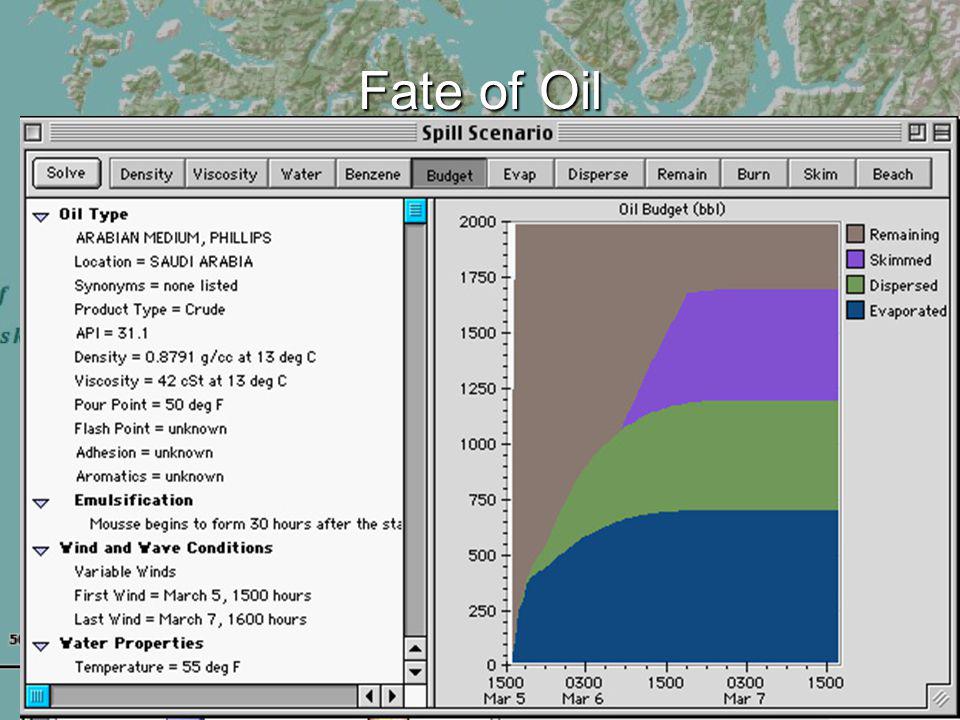This screenshot has width=960, height=720.
Task: Click the Solve button
Action: [66, 173]
